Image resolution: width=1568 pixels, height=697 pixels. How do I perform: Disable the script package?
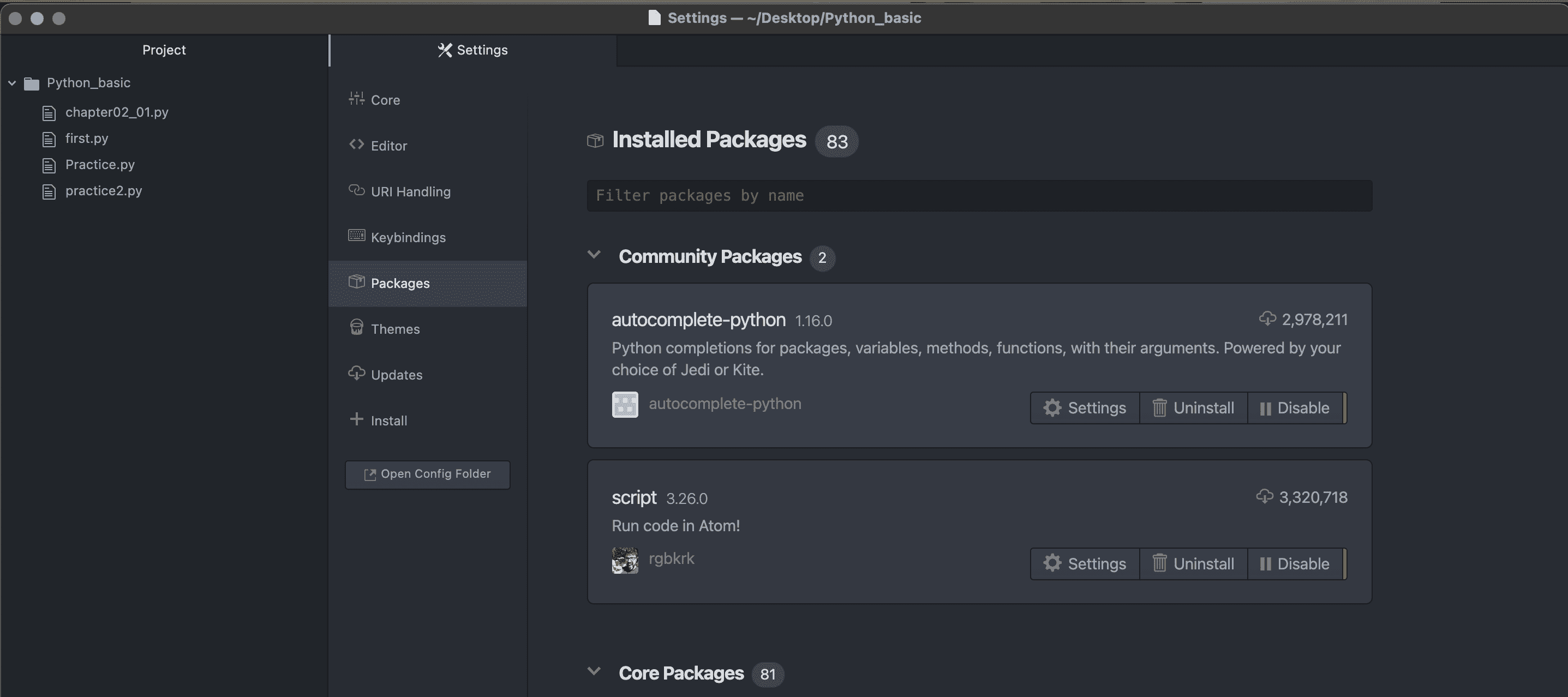(x=1295, y=564)
